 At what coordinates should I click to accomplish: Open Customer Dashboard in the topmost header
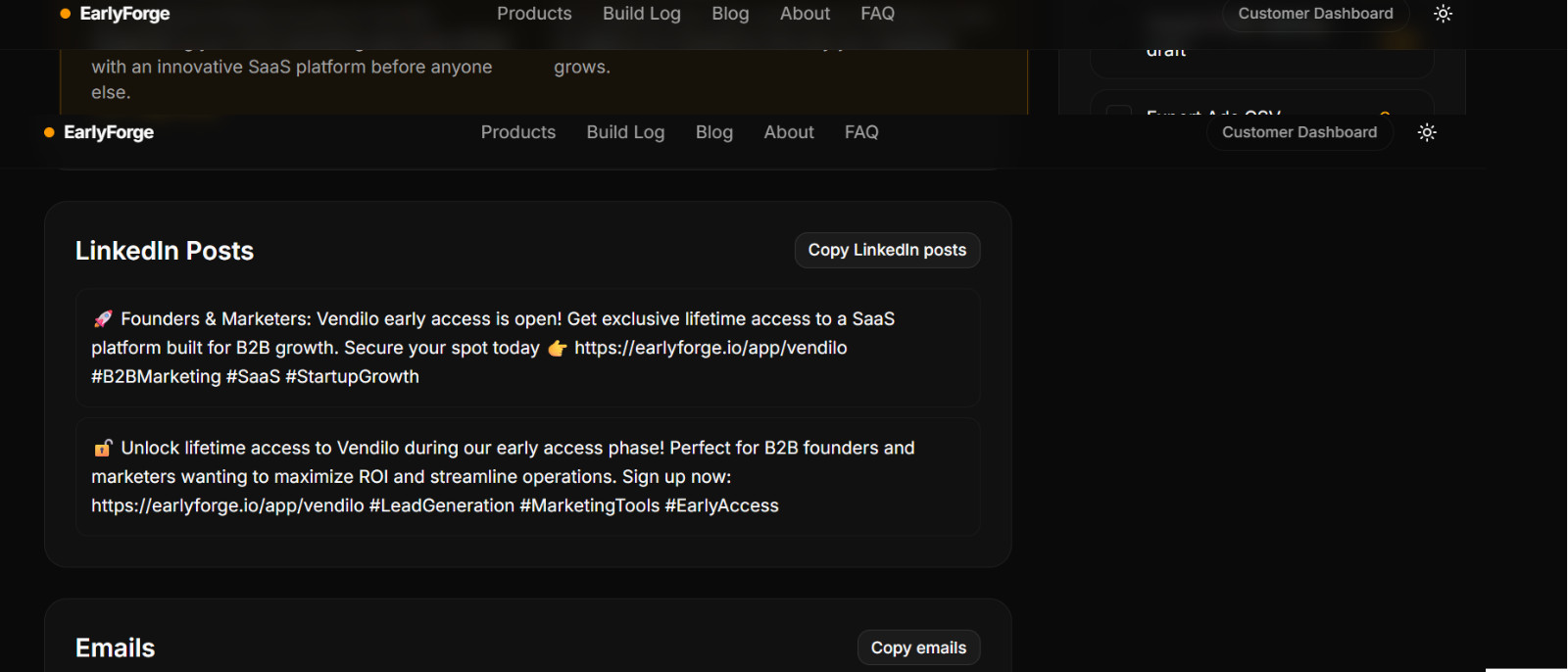[x=1315, y=14]
